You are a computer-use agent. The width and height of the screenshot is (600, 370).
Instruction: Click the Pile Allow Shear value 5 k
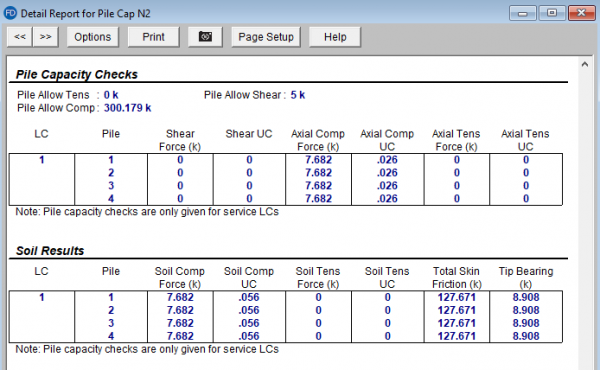[297, 95]
